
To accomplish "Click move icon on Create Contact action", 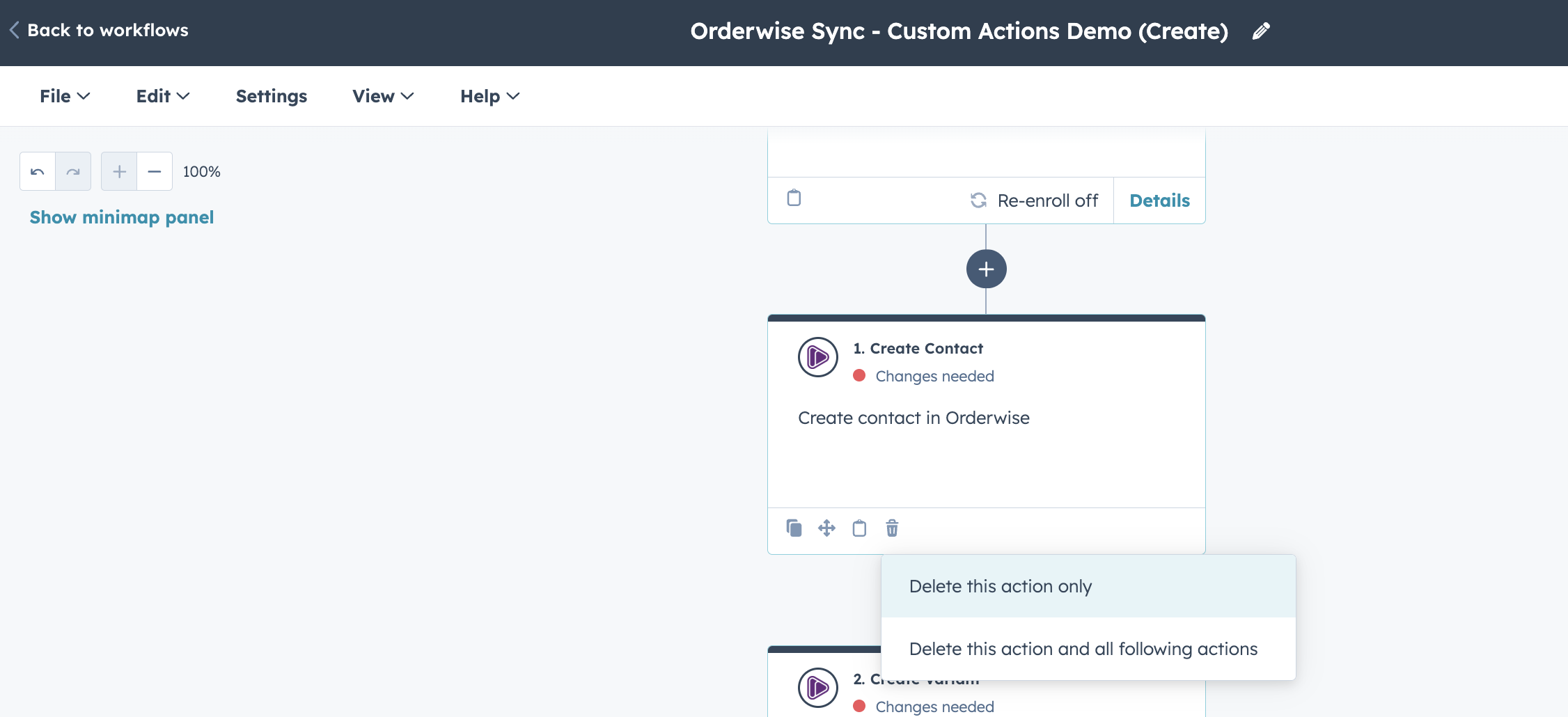I will click(x=826, y=528).
